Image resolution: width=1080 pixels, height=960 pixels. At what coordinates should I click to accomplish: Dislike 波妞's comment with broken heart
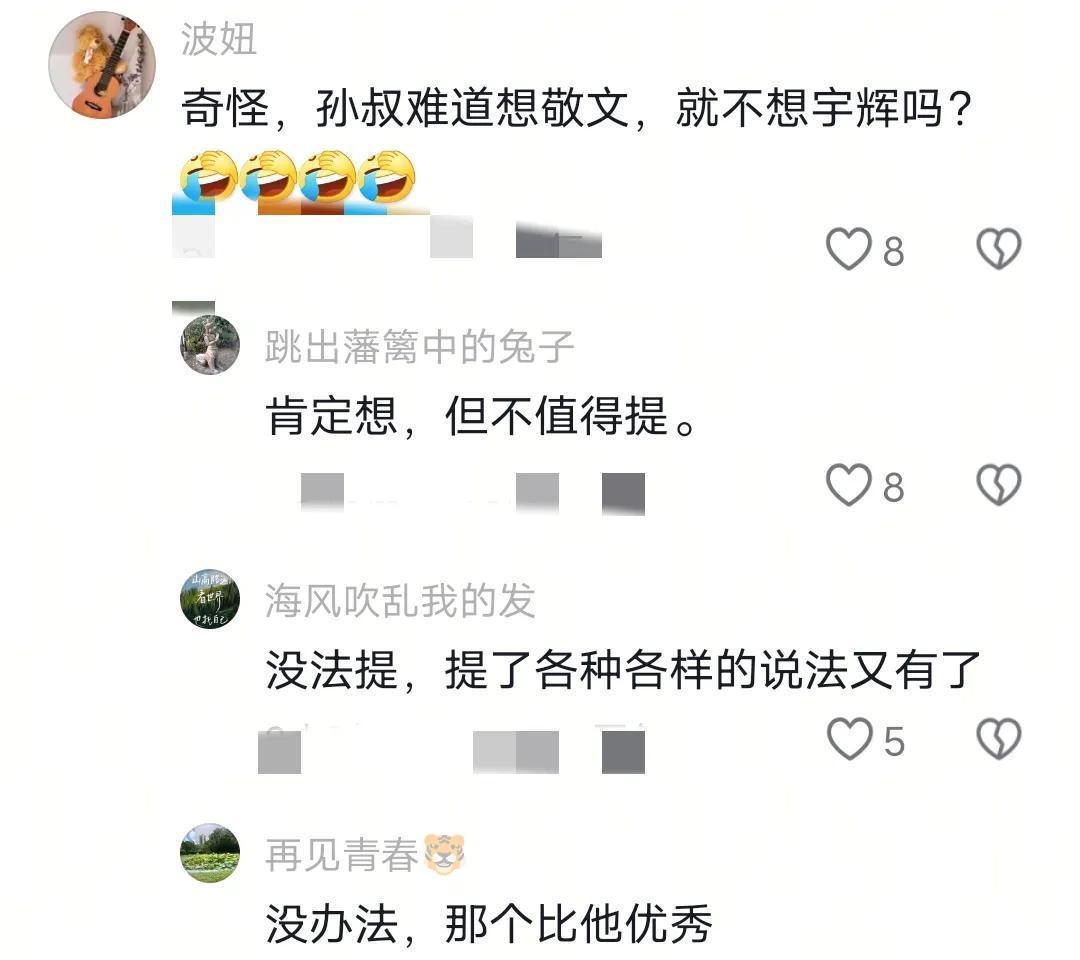tap(999, 249)
